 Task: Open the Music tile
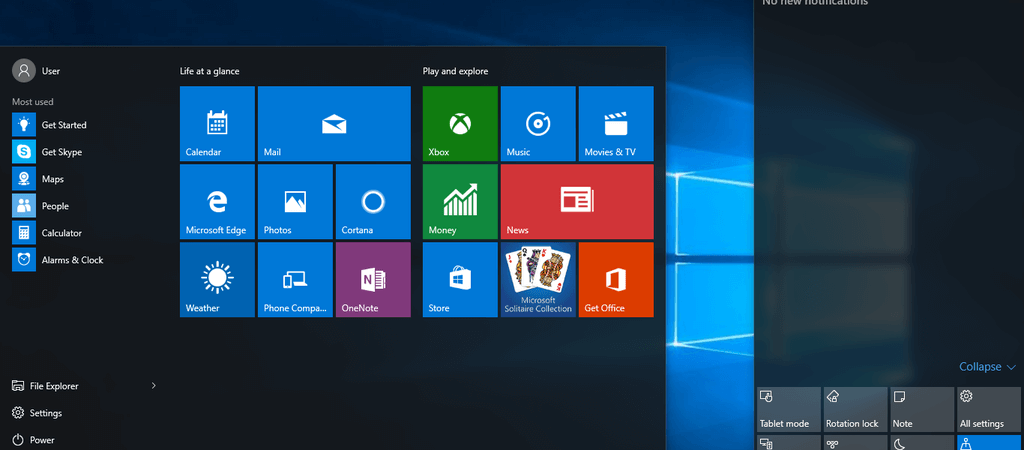(x=538, y=123)
